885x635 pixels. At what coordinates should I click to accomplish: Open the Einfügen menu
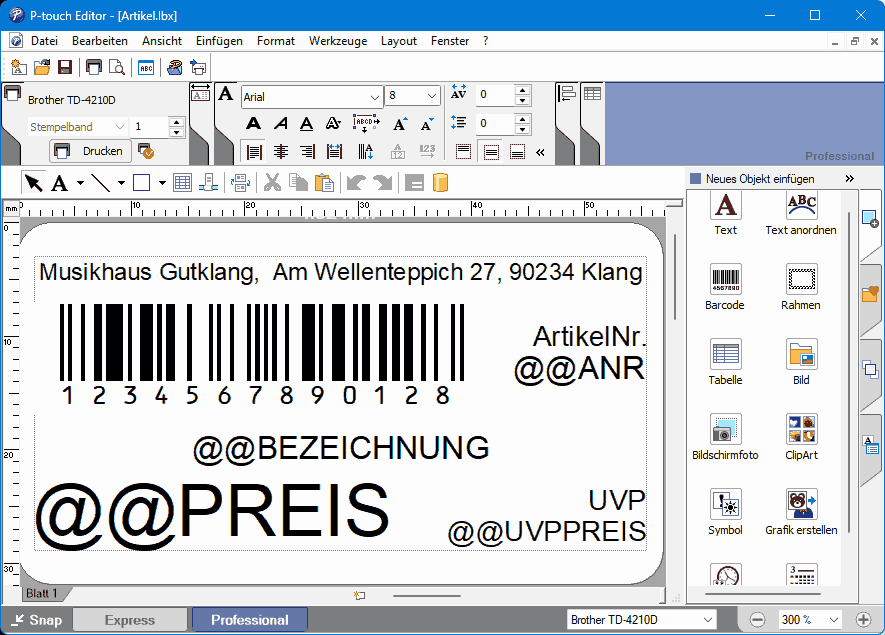tap(219, 41)
